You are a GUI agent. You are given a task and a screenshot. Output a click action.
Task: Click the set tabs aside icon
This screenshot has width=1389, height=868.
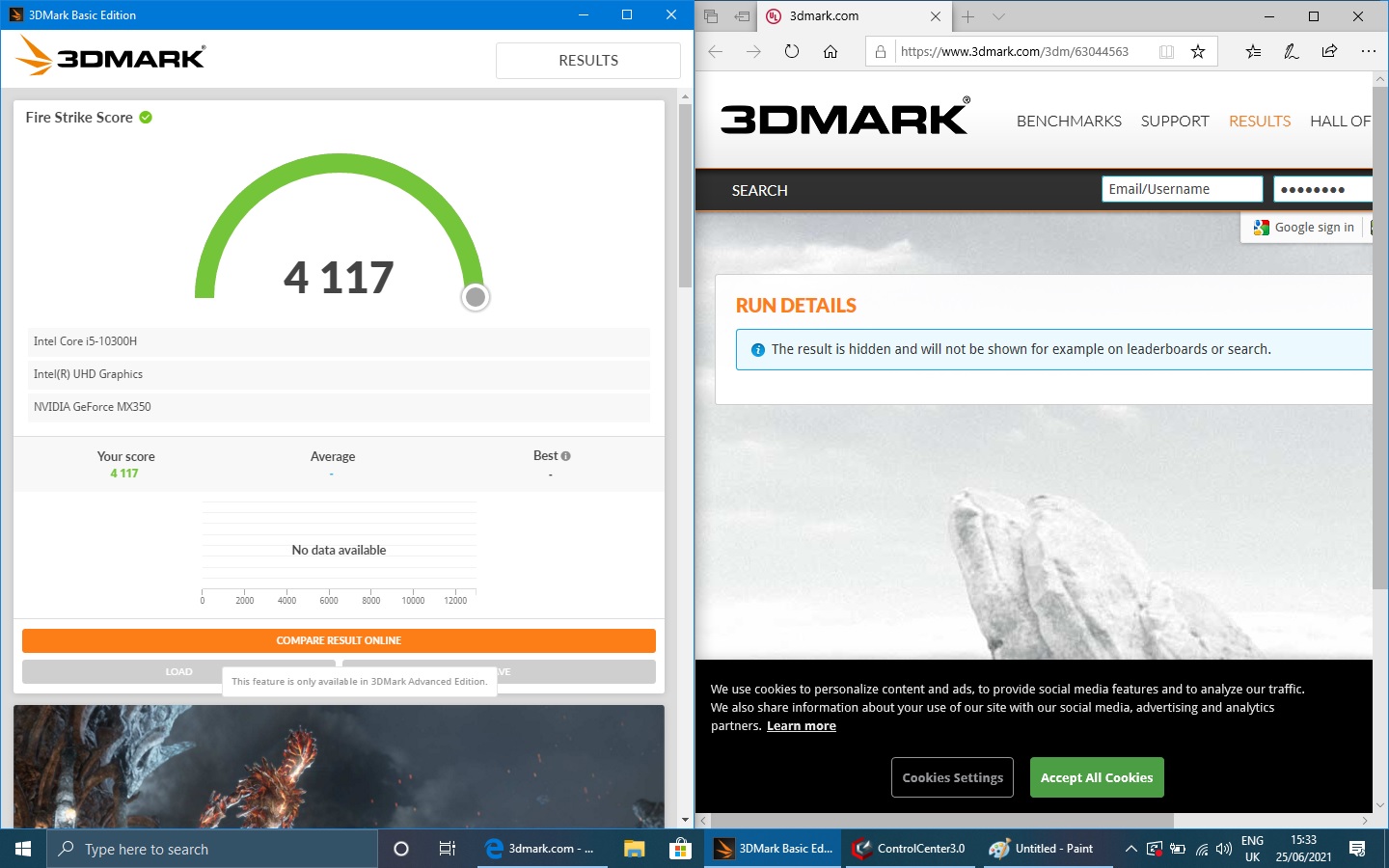(x=742, y=16)
